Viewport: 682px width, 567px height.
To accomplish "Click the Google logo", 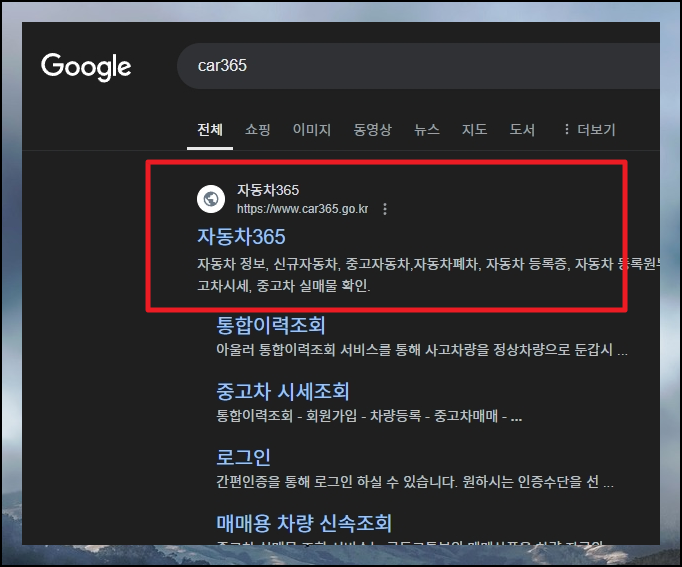I will [86, 67].
